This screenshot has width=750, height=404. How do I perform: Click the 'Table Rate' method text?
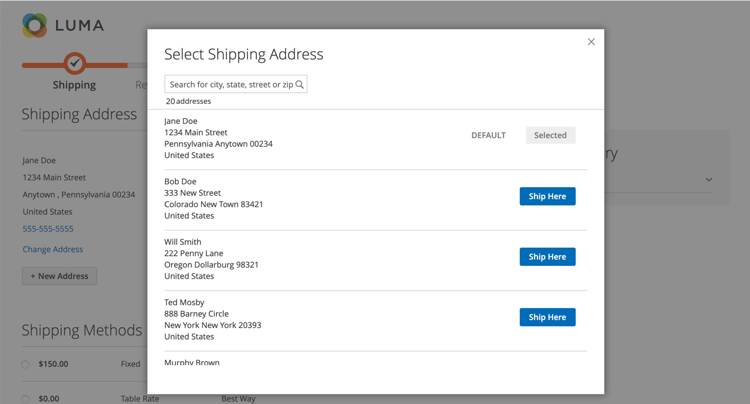pos(140,399)
